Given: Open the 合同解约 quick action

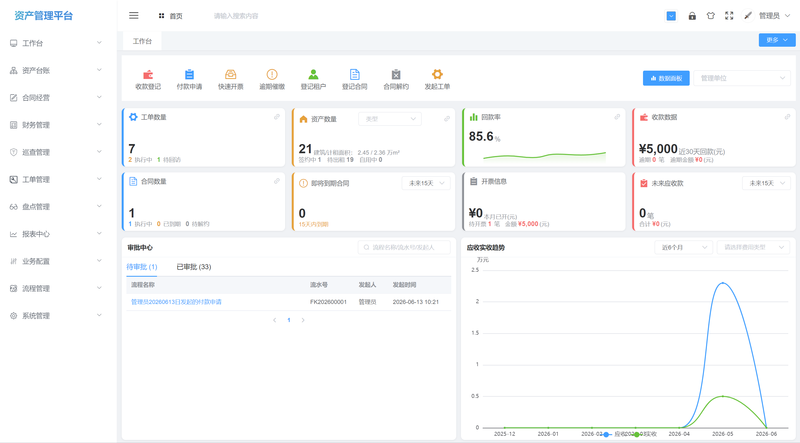Looking at the screenshot, I should [x=396, y=80].
